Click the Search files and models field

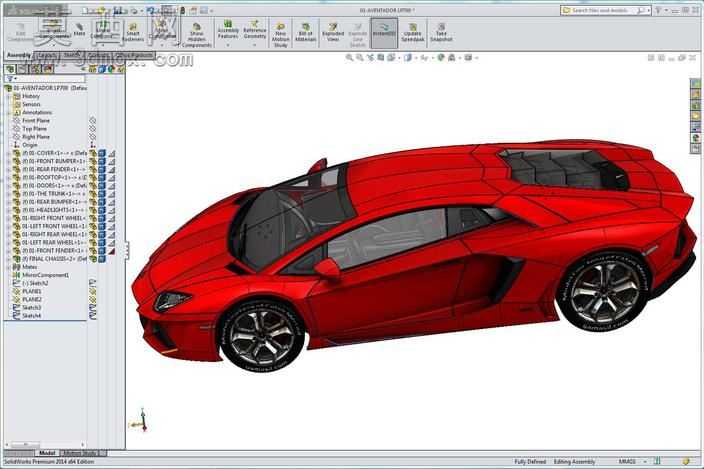pos(604,10)
